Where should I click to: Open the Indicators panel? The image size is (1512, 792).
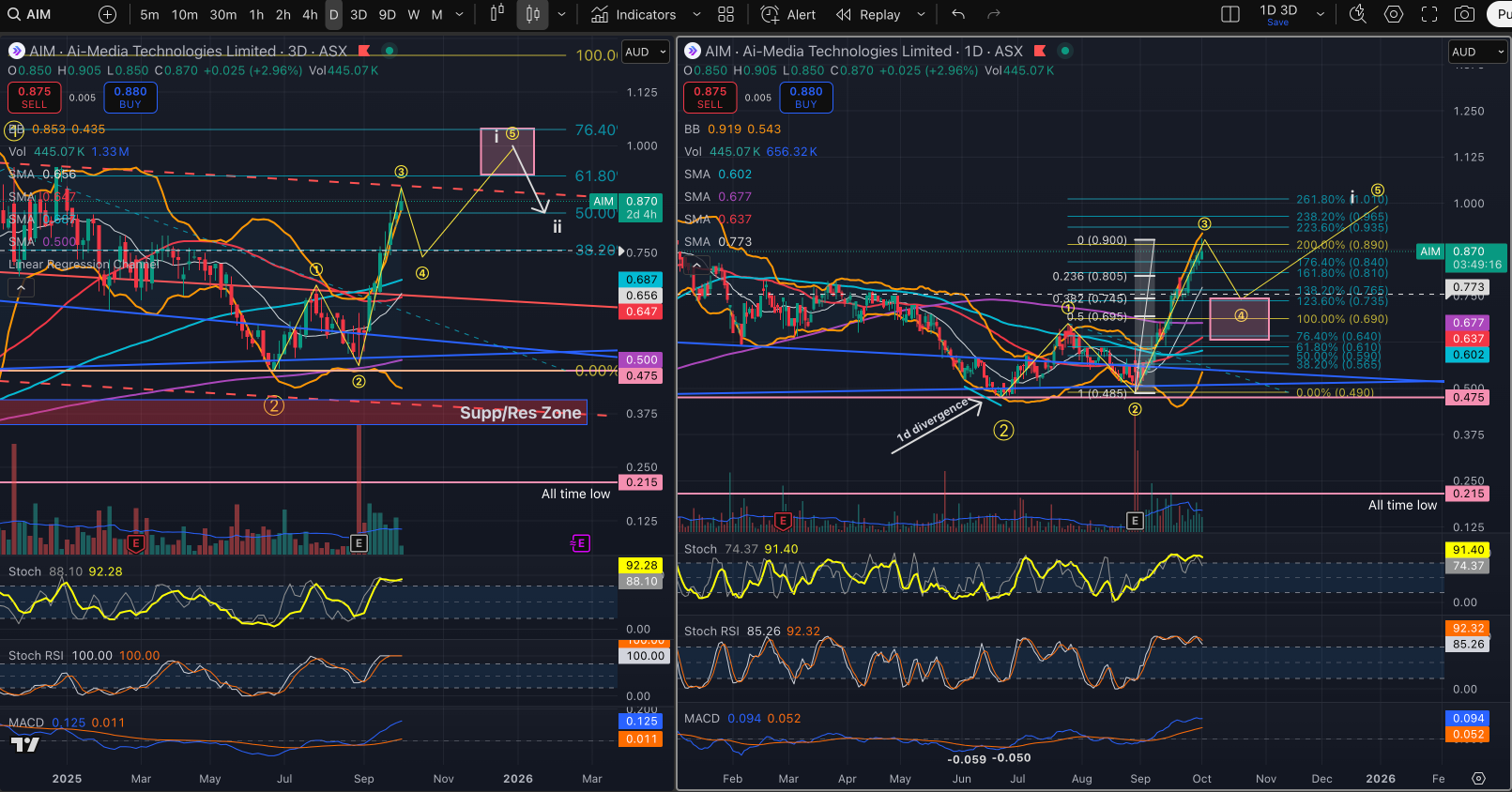(x=634, y=15)
